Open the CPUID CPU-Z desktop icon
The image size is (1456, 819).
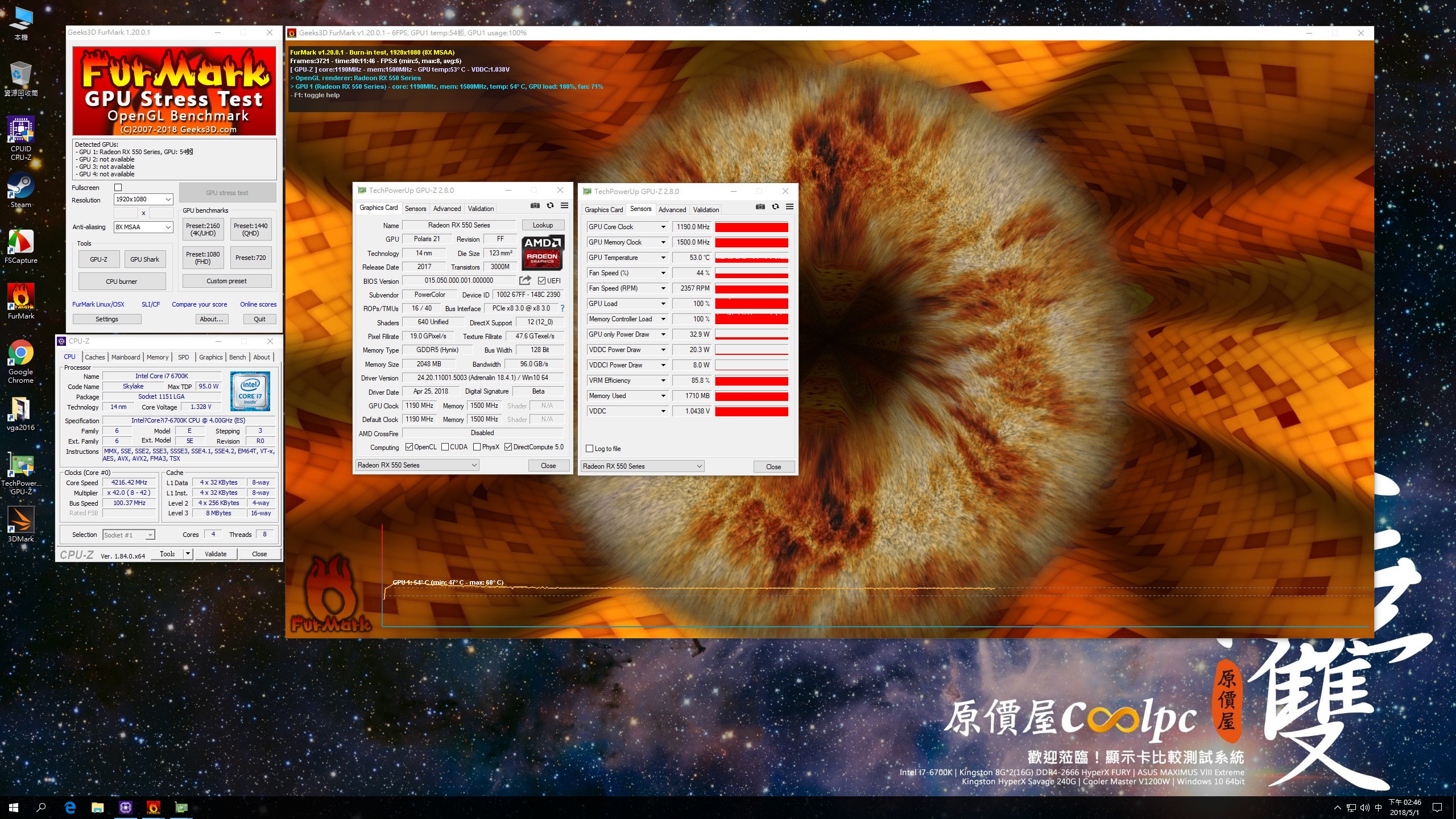[x=21, y=138]
